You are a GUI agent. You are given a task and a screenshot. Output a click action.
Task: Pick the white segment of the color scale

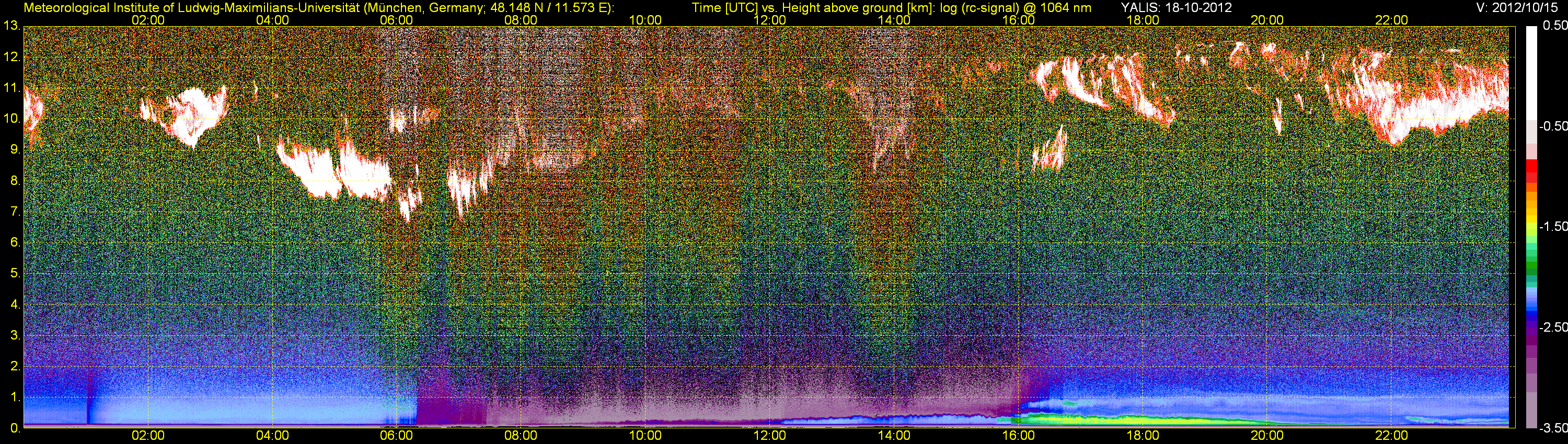click(x=1531, y=73)
